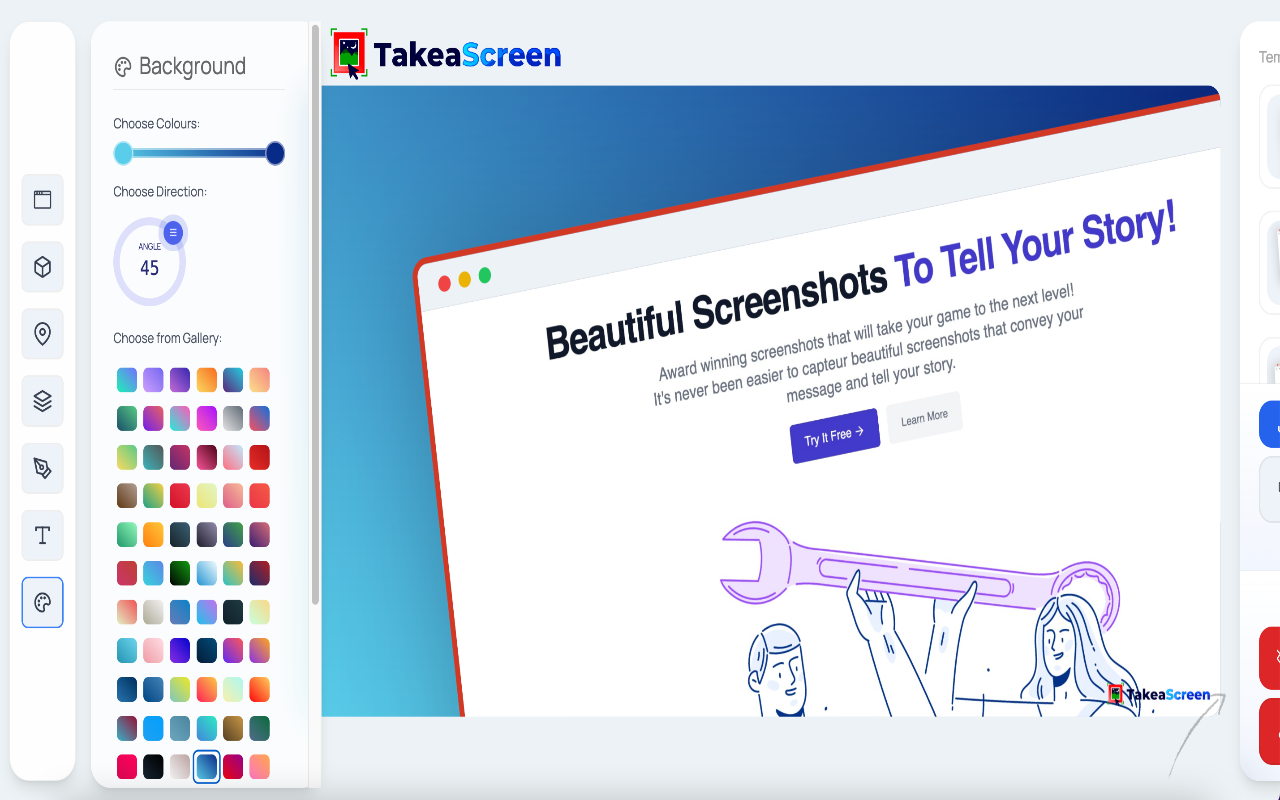Select the Text (T) tool icon

(42, 535)
